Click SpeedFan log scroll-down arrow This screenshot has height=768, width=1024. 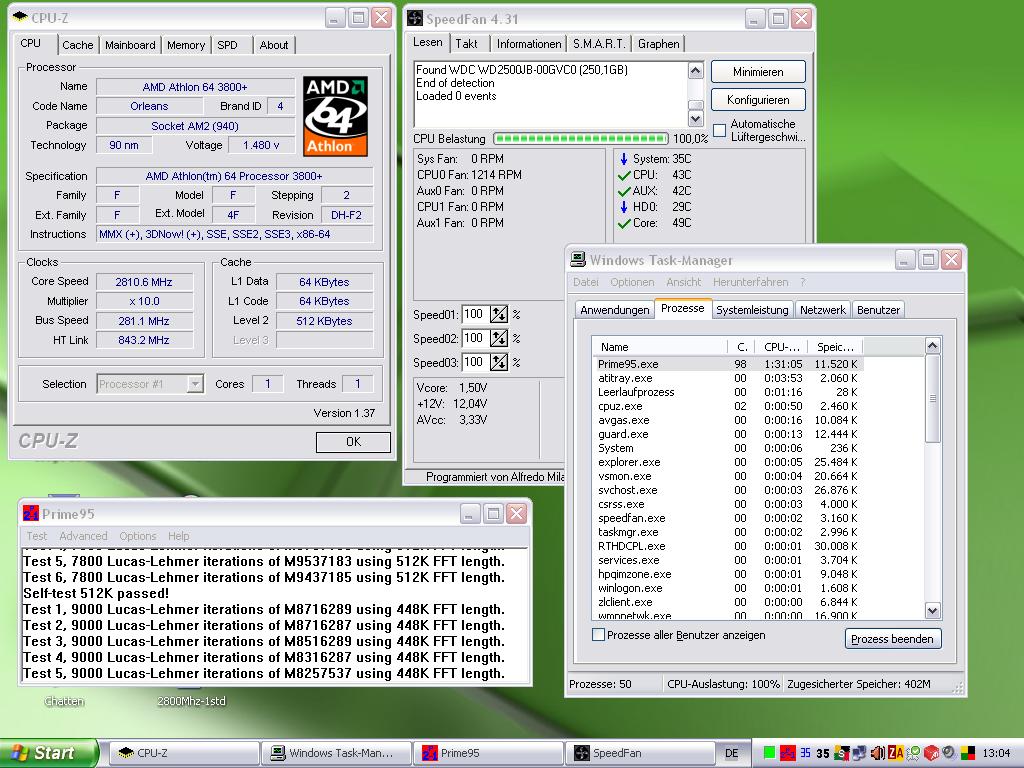[696, 118]
